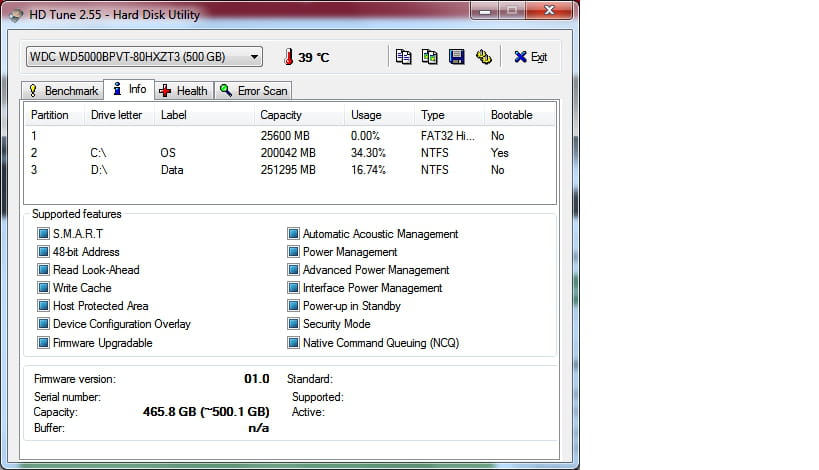The width and height of the screenshot is (819, 470).
Task: Select the Info tab
Action: pos(130,89)
